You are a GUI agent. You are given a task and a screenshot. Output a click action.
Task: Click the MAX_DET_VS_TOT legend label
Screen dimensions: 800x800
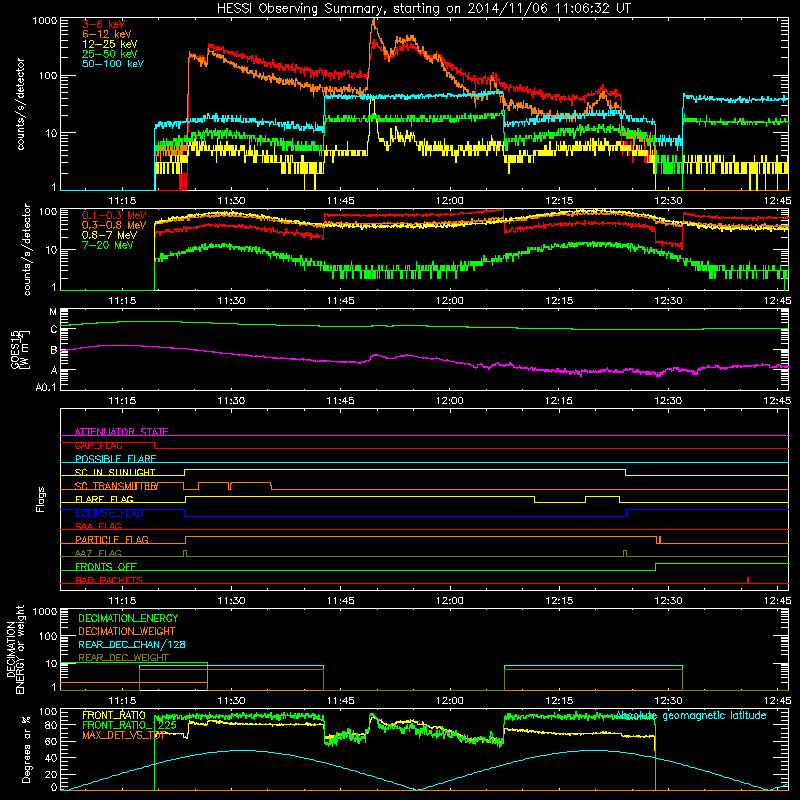pyautogui.click(x=123, y=735)
